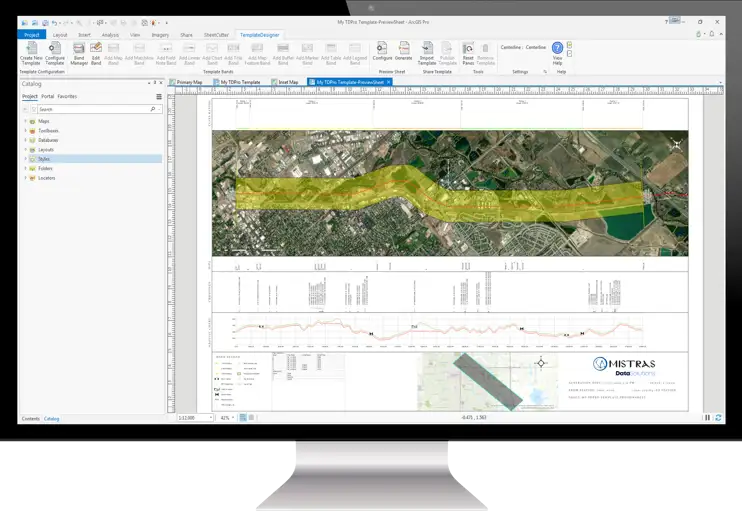Image resolution: width=742 pixels, height=511 pixels.
Task: Switch to the Layout ribbon tab
Action: coord(60,35)
